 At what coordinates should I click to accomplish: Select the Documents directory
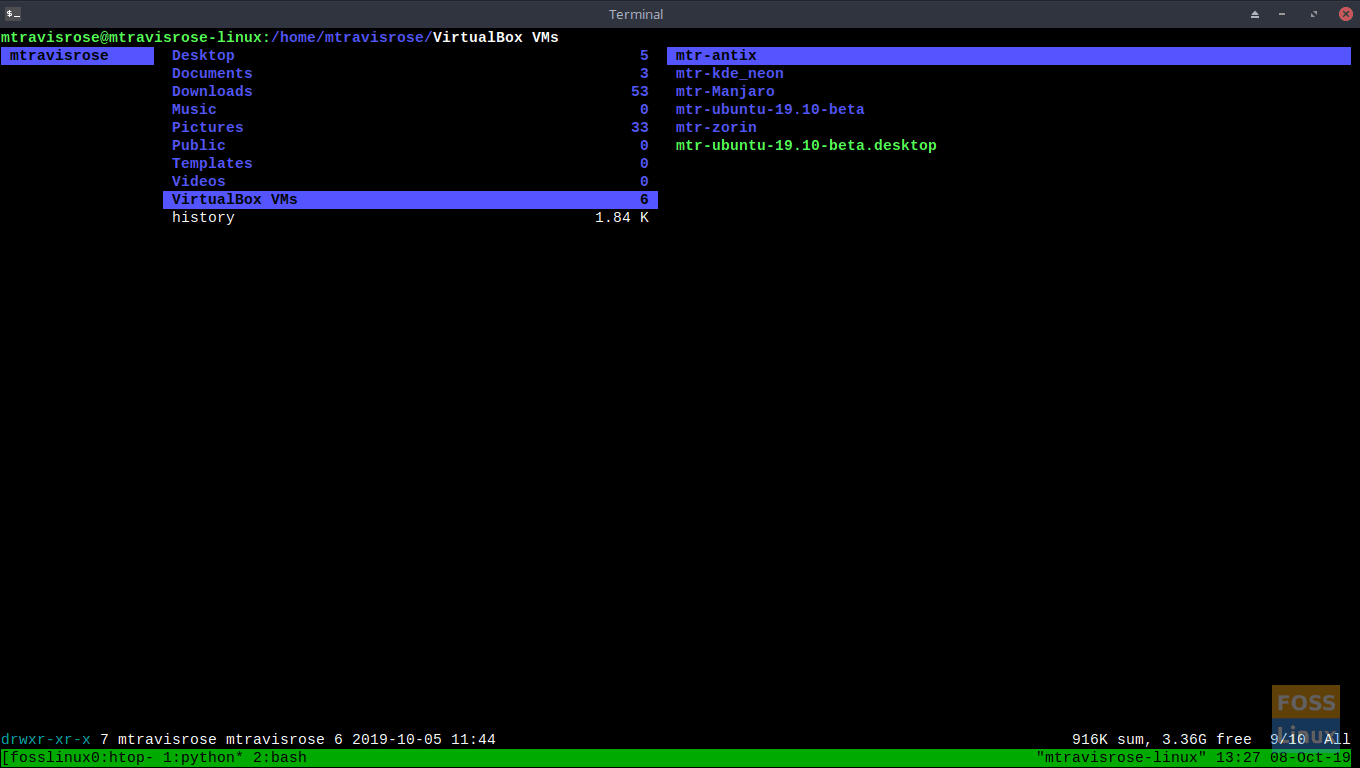(212, 74)
